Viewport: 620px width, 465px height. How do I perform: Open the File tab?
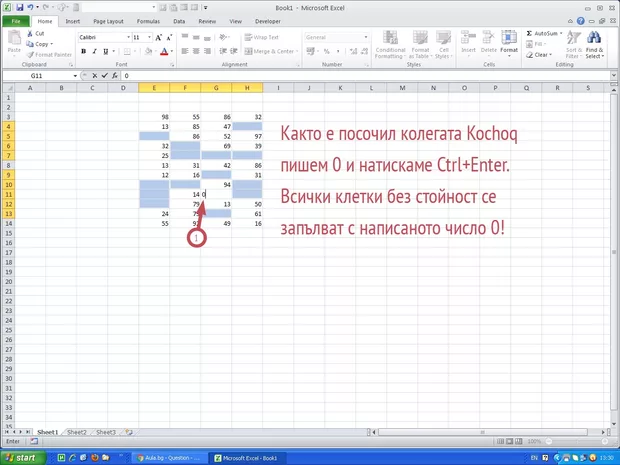click(x=16, y=21)
